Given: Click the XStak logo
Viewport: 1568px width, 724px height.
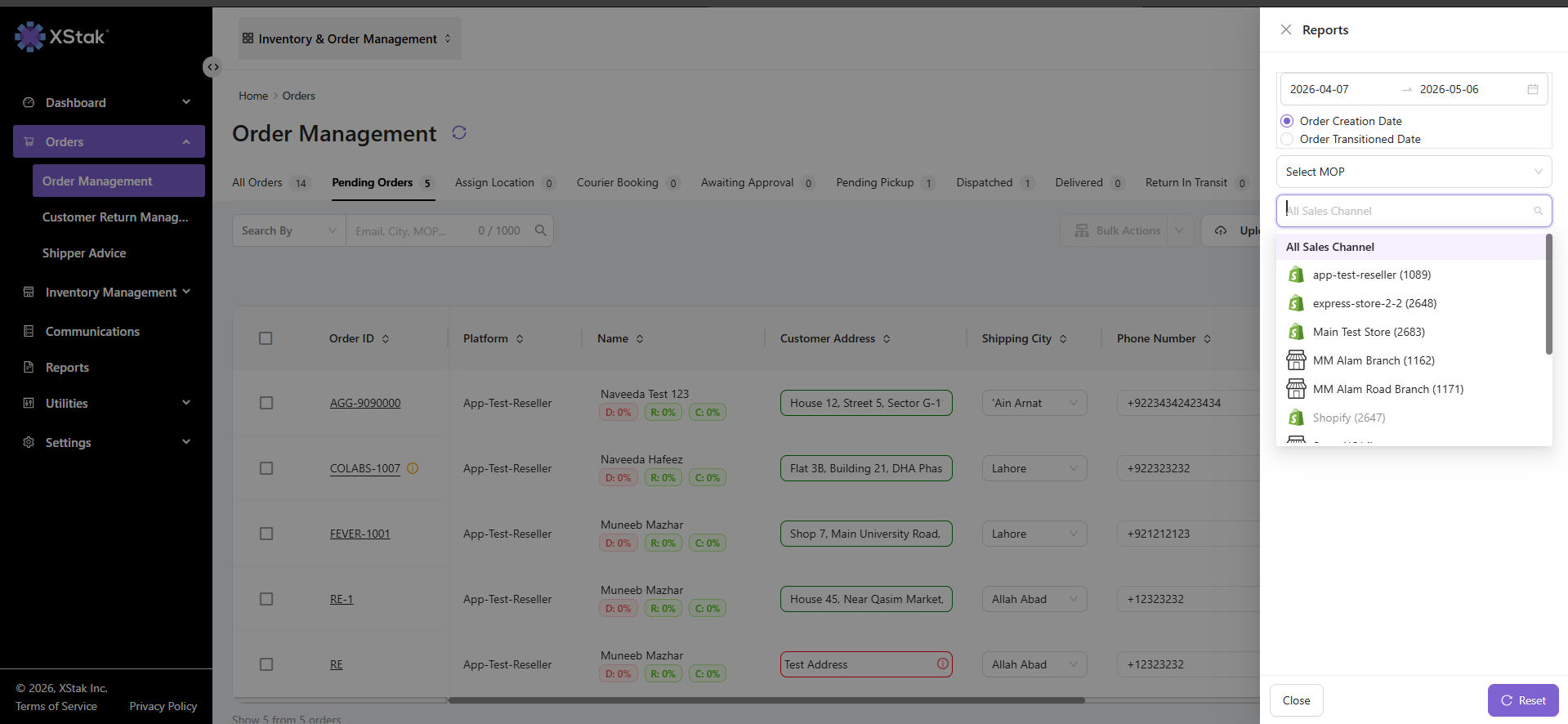Looking at the screenshot, I should (61, 37).
